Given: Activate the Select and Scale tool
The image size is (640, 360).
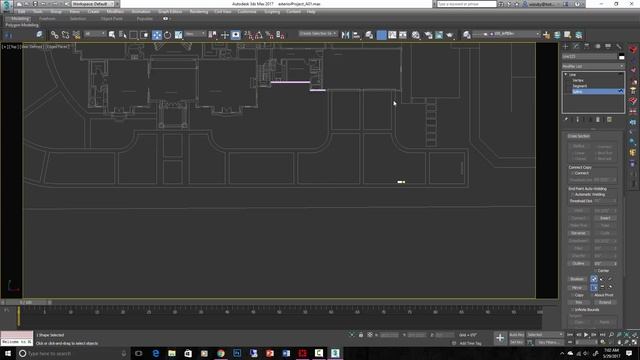Looking at the screenshot, I should [x=178, y=35].
